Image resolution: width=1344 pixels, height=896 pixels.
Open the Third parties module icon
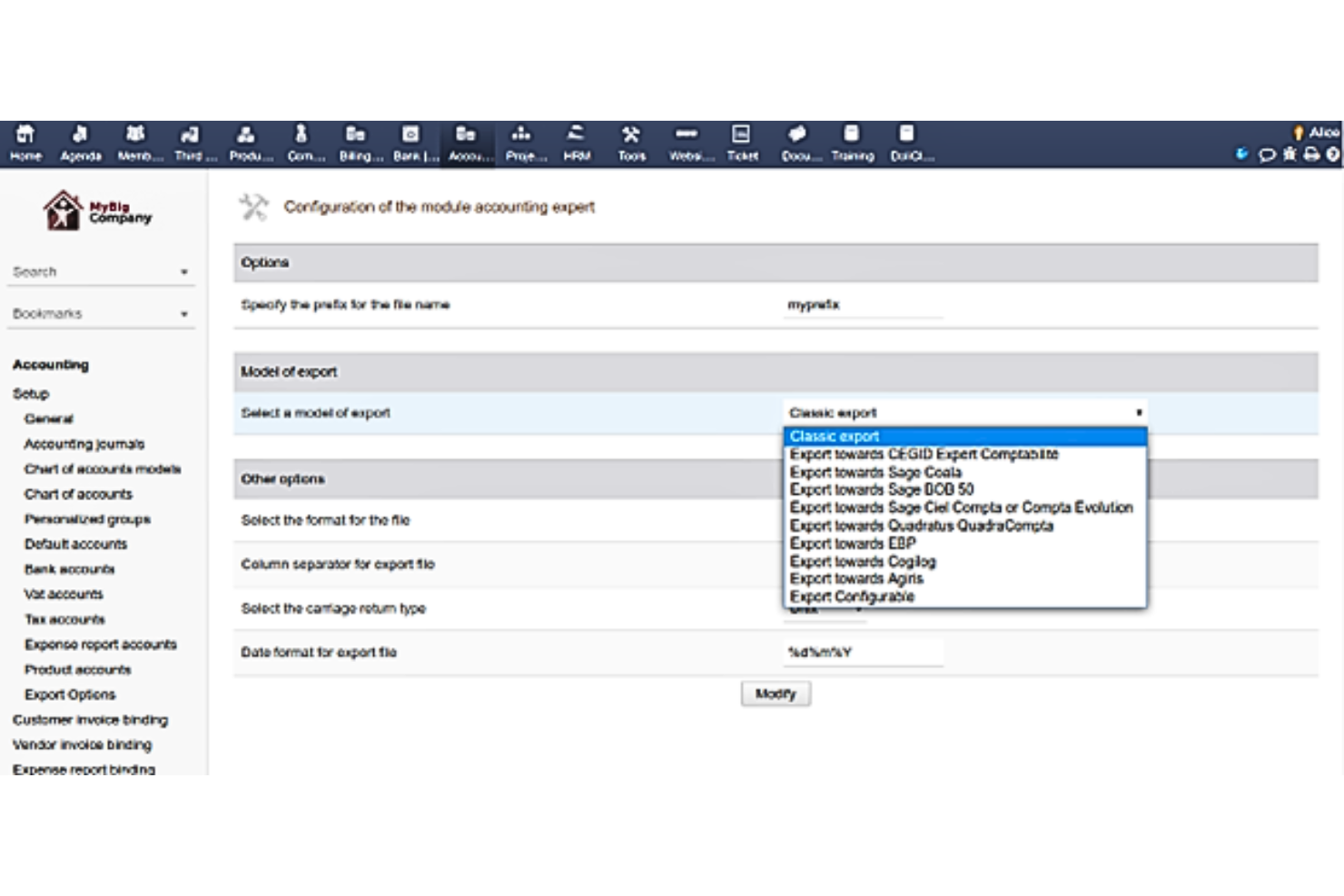coord(191,134)
